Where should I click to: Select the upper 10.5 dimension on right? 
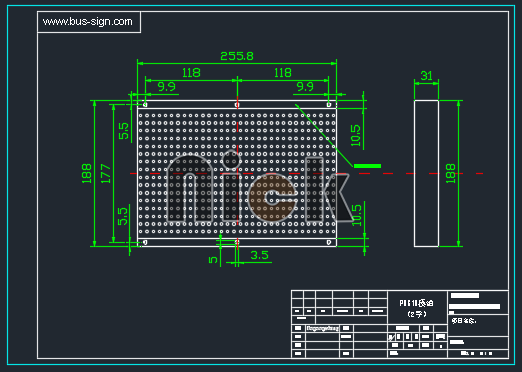(356, 135)
